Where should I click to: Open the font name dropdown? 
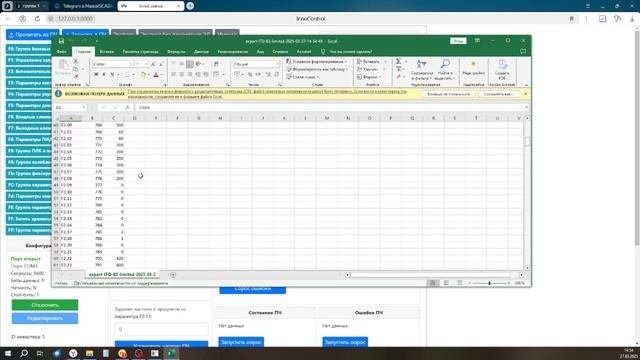pos(131,64)
